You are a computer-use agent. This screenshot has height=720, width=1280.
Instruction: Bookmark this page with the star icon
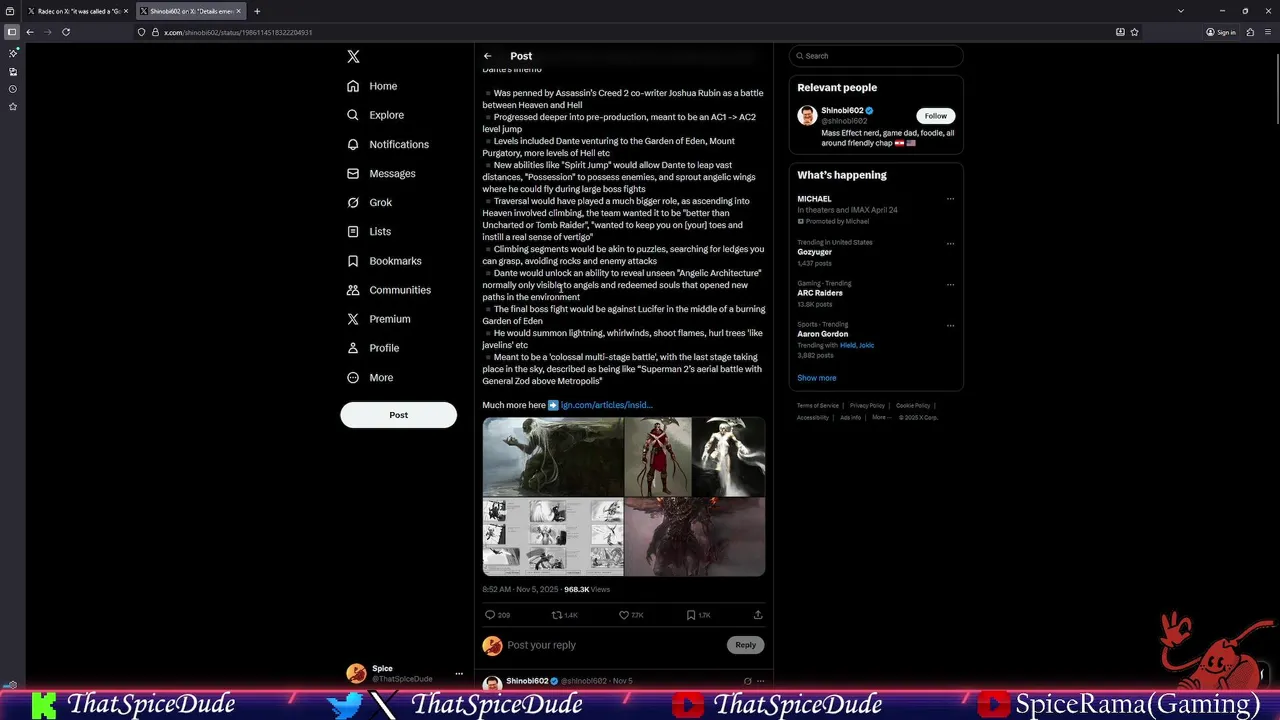1134,32
